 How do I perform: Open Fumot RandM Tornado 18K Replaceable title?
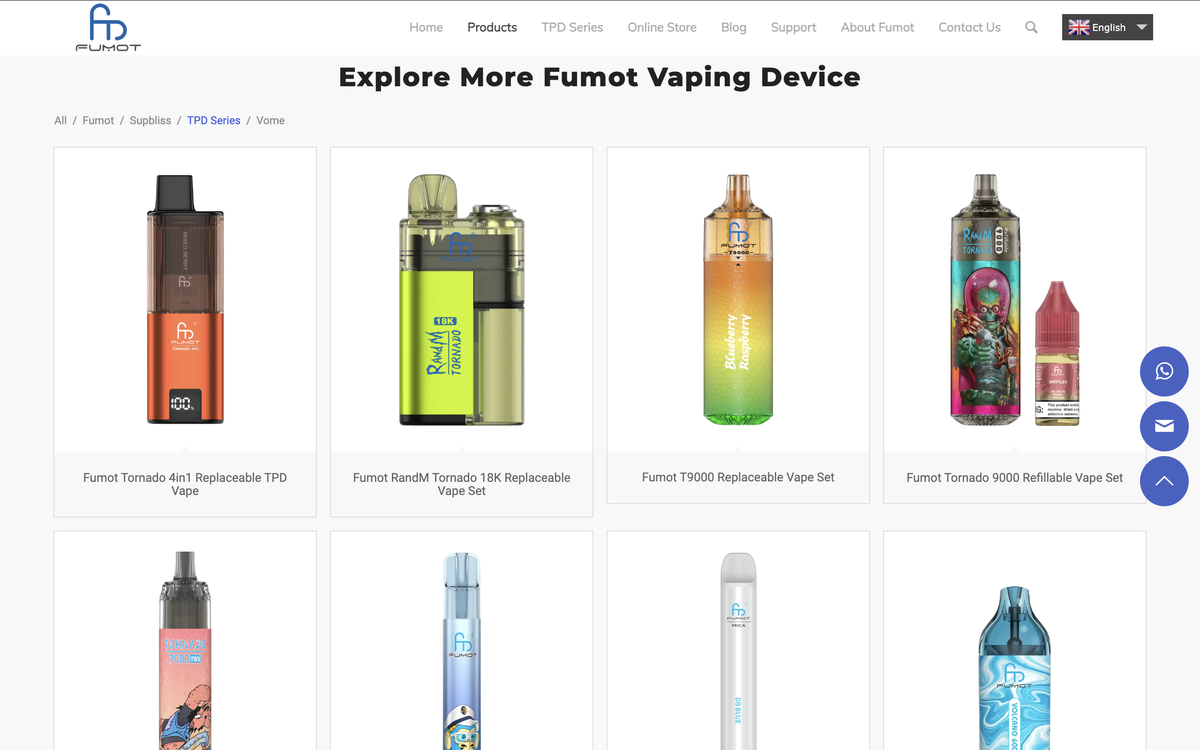pos(462,484)
